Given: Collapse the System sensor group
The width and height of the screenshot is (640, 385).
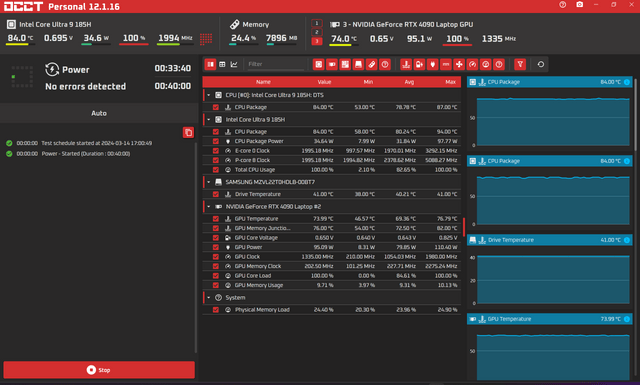Looking at the screenshot, I should tap(209, 298).
